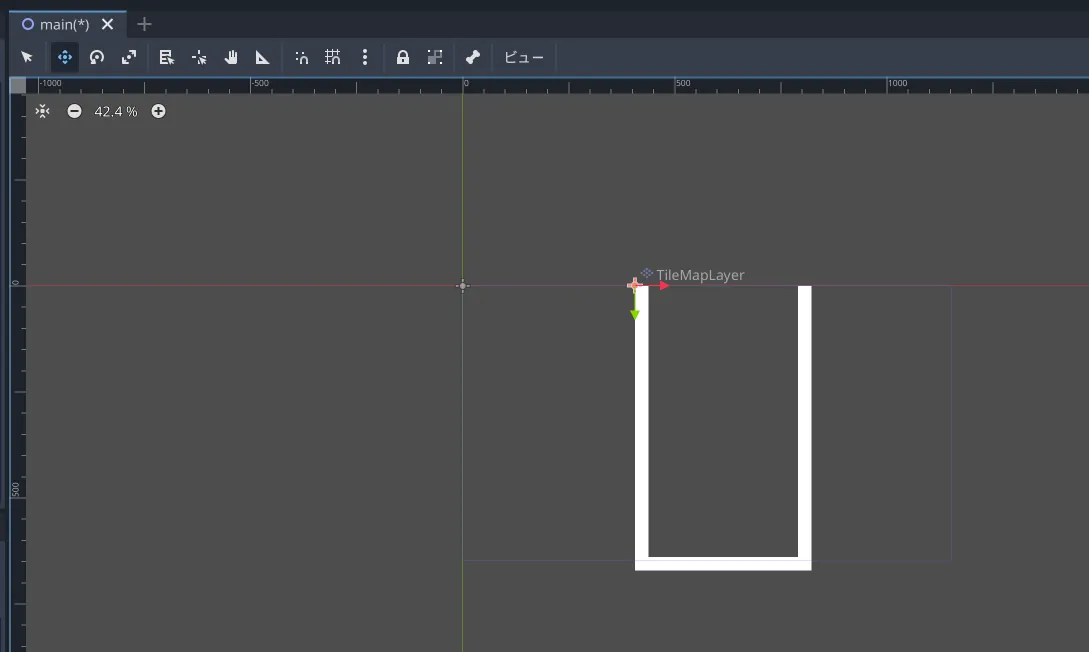This screenshot has width=1089, height=652.
Task: Group the selected node's children
Action: click(x=435, y=58)
